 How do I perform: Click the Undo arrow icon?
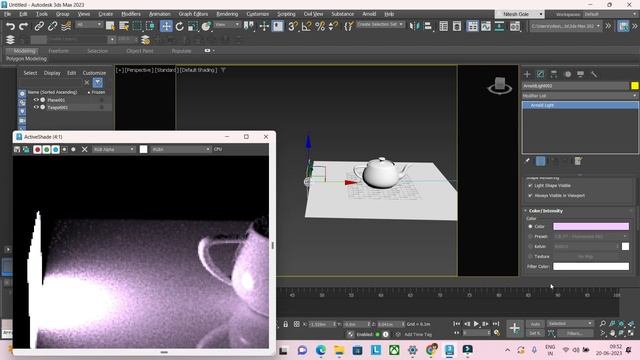pyautogui.click(x=10, y=26)
